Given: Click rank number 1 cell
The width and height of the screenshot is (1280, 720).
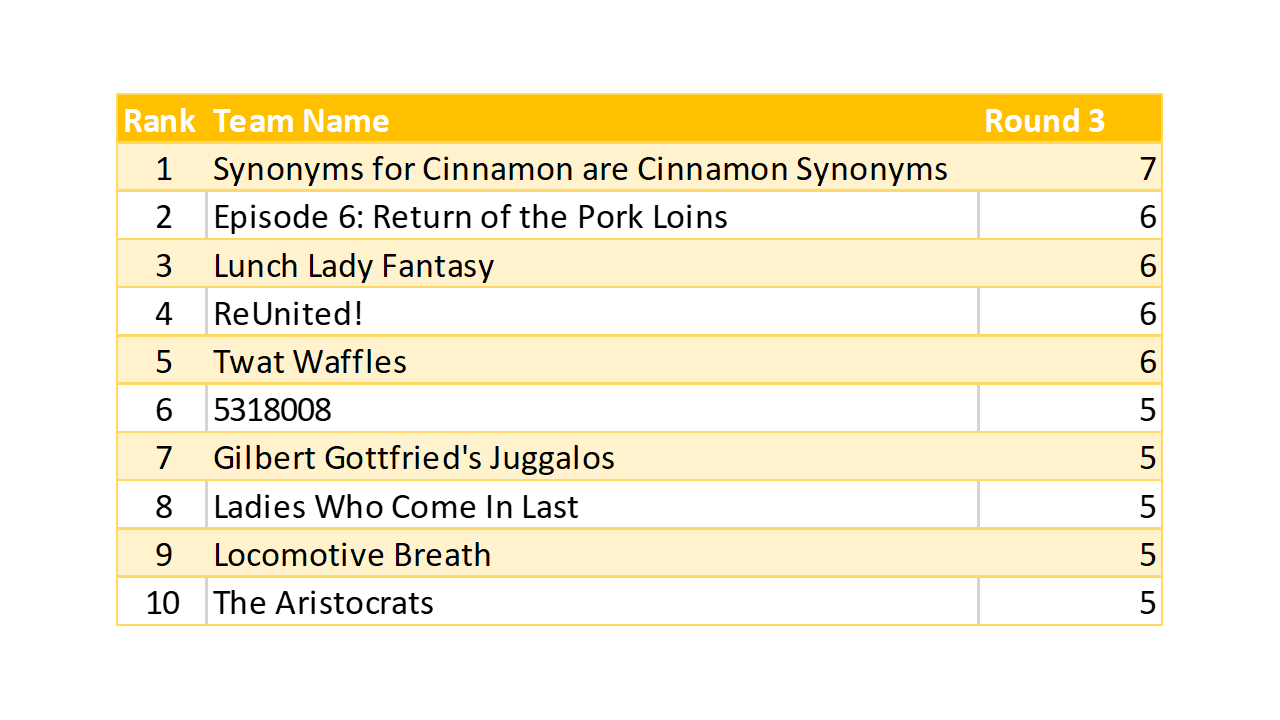Looking at the screenshot, I should (x=164, y=169).
